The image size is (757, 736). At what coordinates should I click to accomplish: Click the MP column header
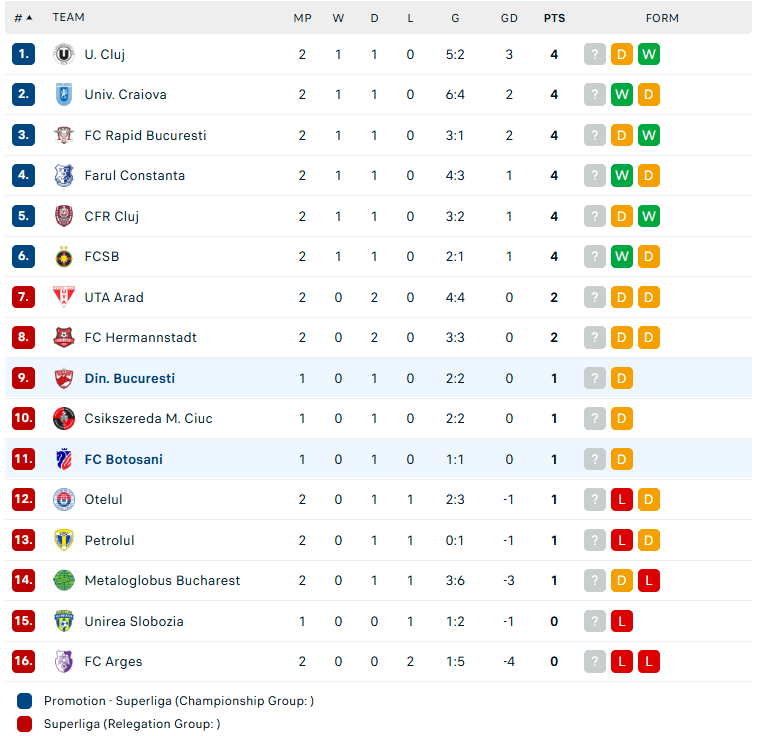[302, 18]
